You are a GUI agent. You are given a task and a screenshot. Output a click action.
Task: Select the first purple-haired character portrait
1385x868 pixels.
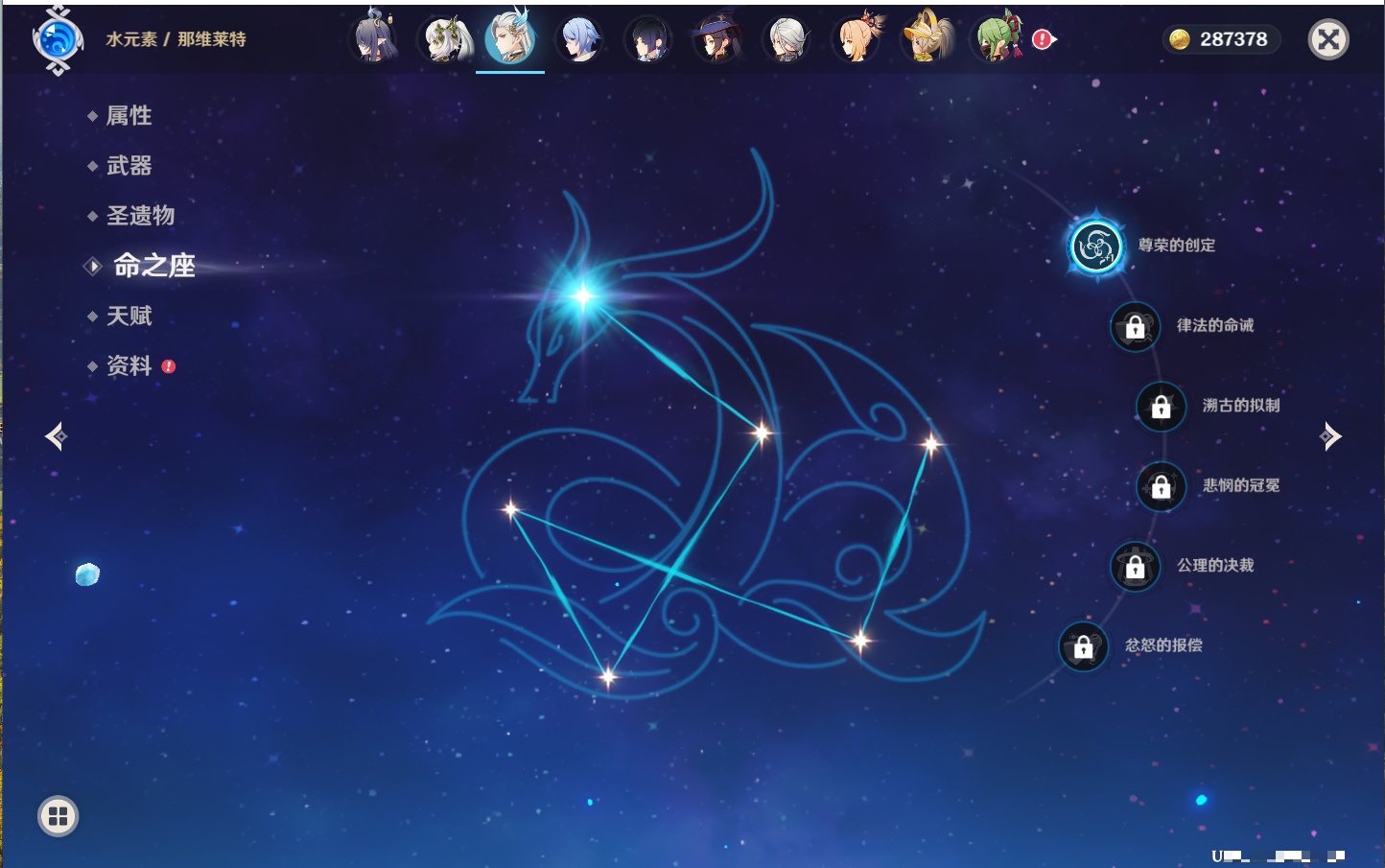point(373,39)
